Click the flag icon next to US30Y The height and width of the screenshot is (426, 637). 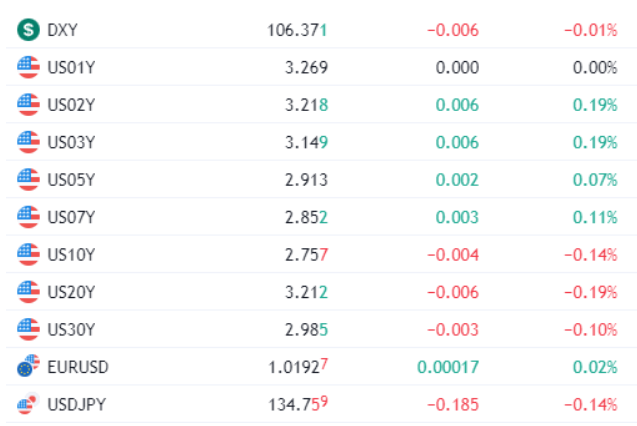tap(28, 329)
